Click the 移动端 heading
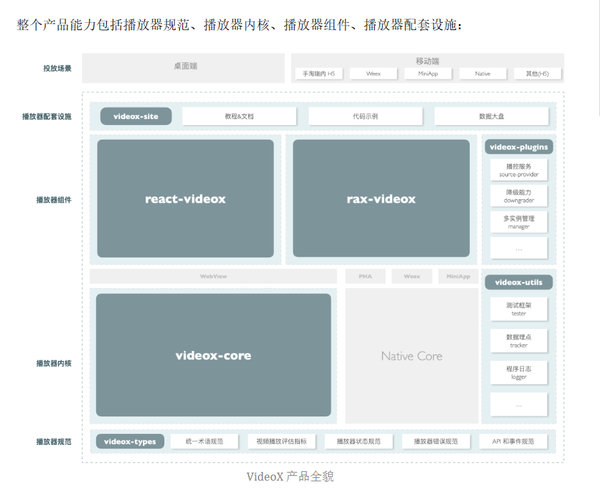Image resolution: width=600 pixels, height=500 pixels. coord(427,61)
